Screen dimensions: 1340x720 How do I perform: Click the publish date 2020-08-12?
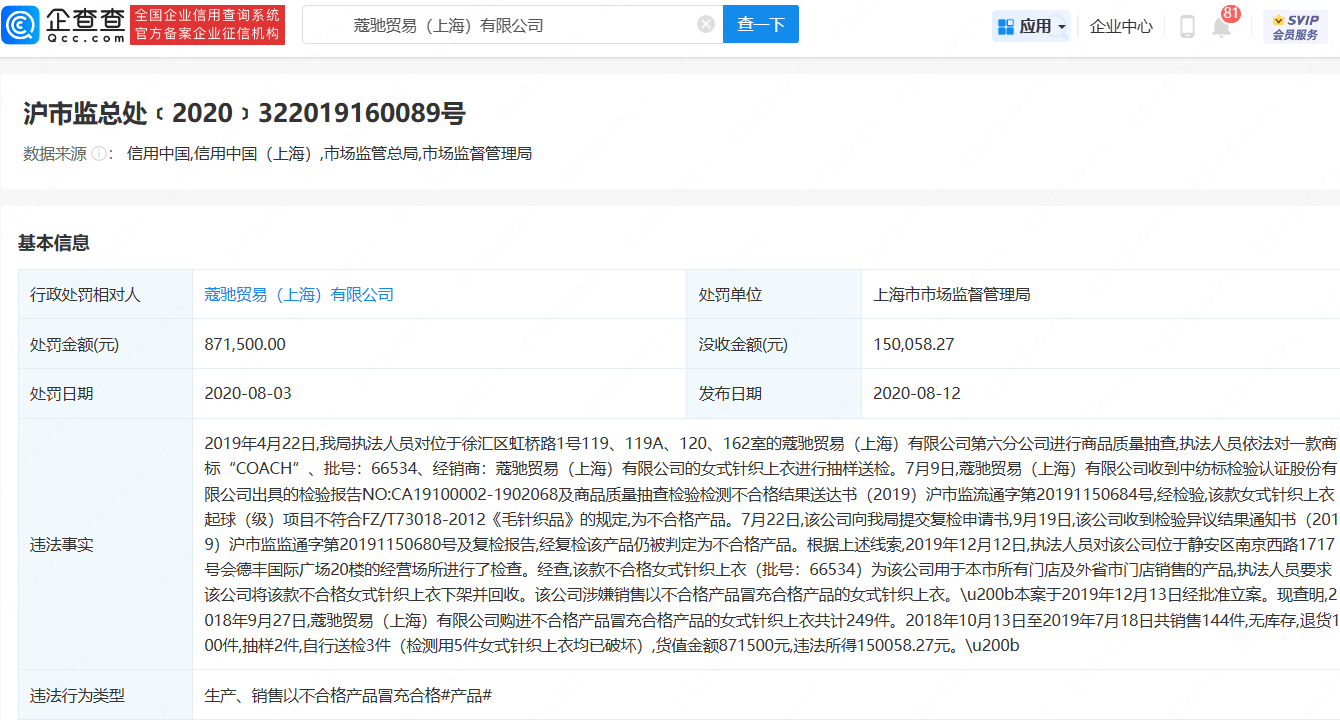pos(917,394)
